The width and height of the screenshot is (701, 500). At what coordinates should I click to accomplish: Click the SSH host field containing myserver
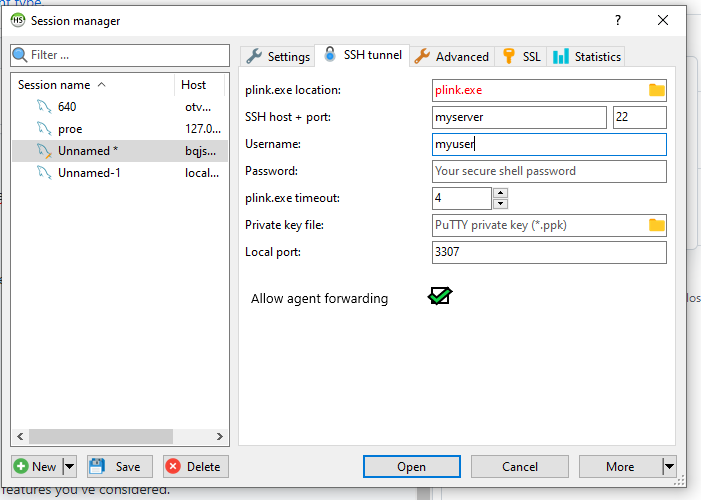(x=519, y=117)
